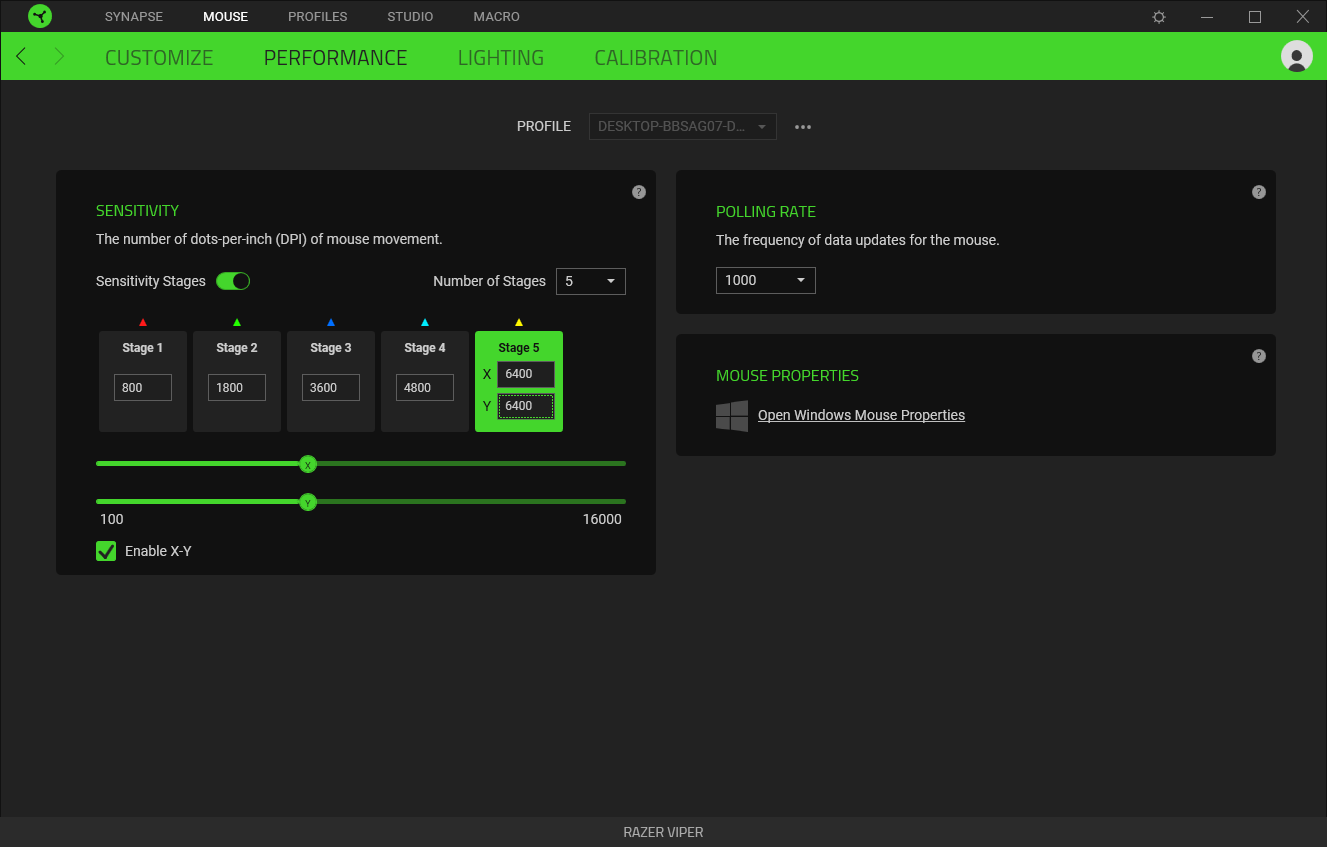The image size is (1327, 847).
Task: Click the RAZER VIPER device label
Action: tap(663, 832)
